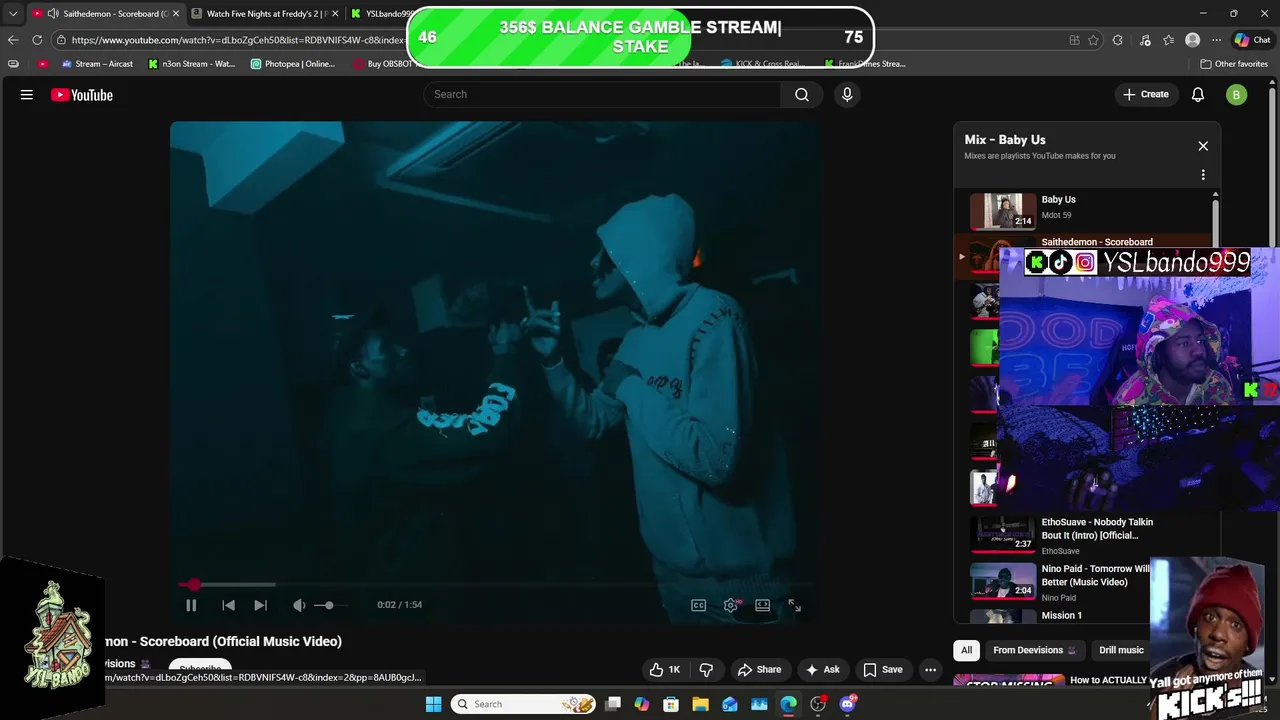Select the From Deevisions filter chip
The image size is (1280, 720).
pyautogui.click(x=1035, y=650)
